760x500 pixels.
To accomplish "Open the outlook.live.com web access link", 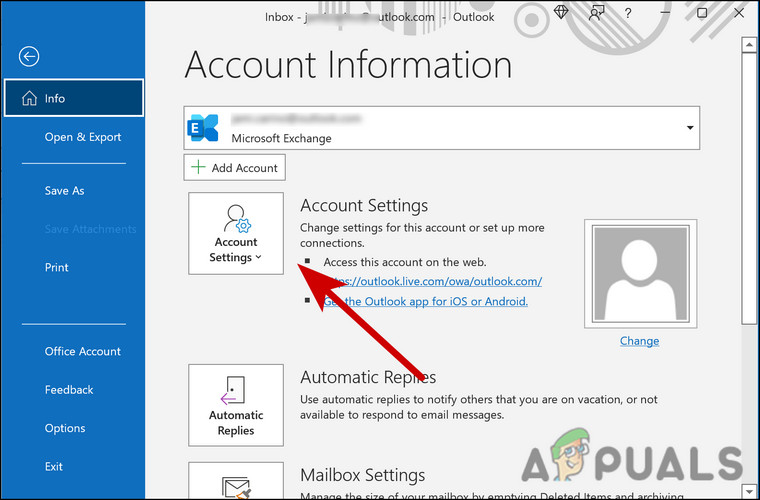I will click(x=432, y=281).
